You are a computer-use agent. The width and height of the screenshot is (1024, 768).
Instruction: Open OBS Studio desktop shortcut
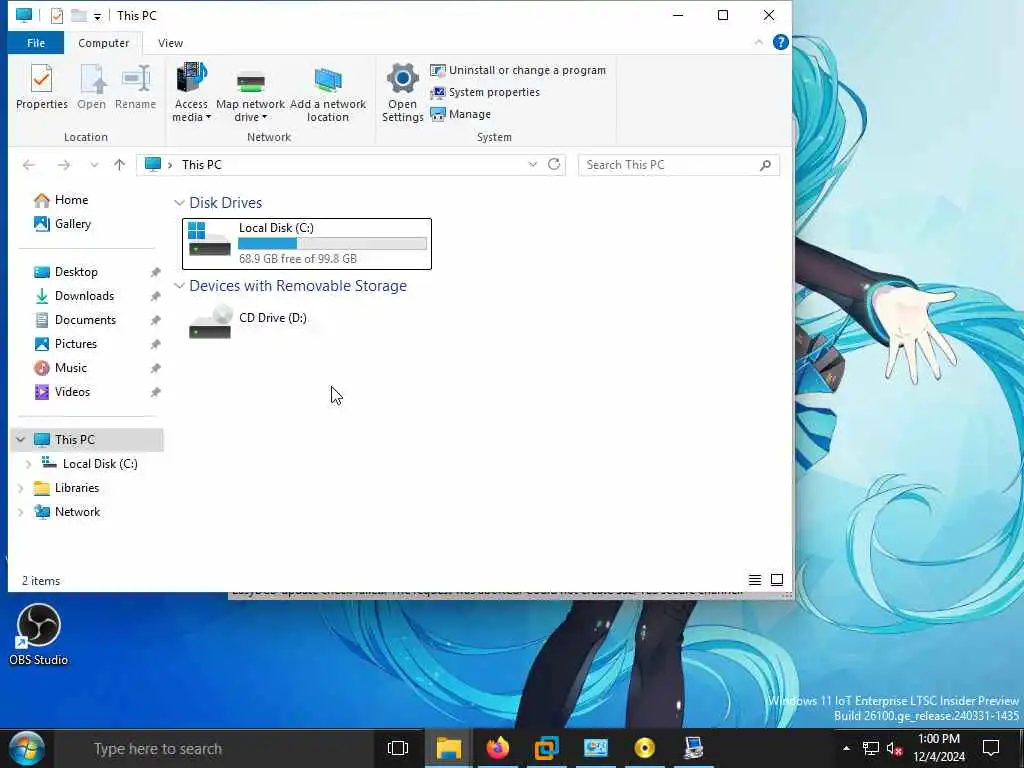click(x=39, y=634)
